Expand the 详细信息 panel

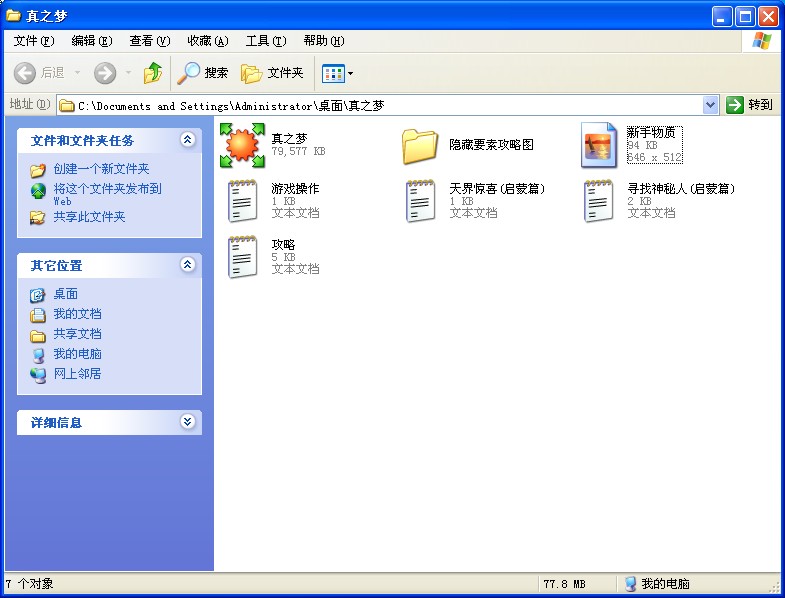(x=187, y=422)
